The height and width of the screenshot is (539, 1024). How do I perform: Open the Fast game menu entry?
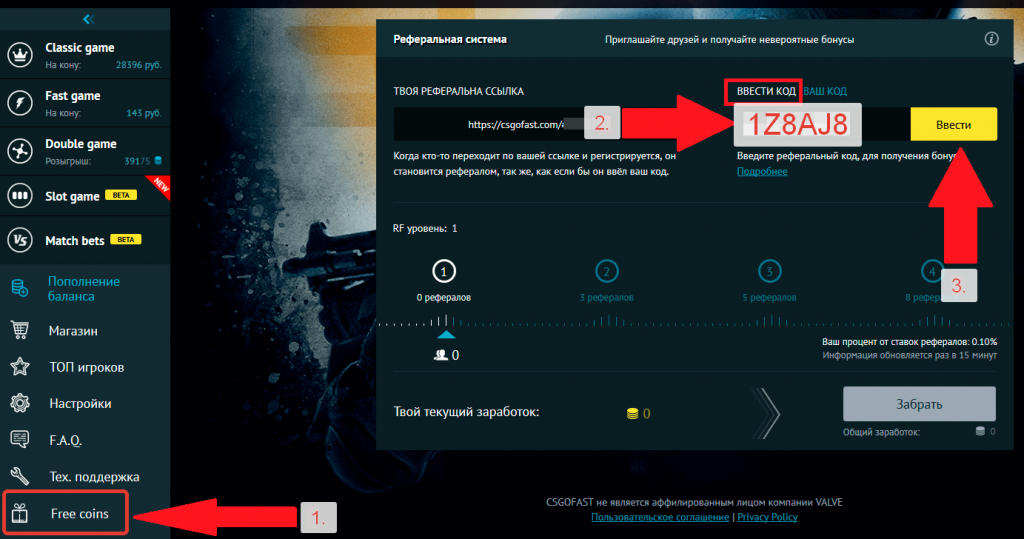pos(85,103)
